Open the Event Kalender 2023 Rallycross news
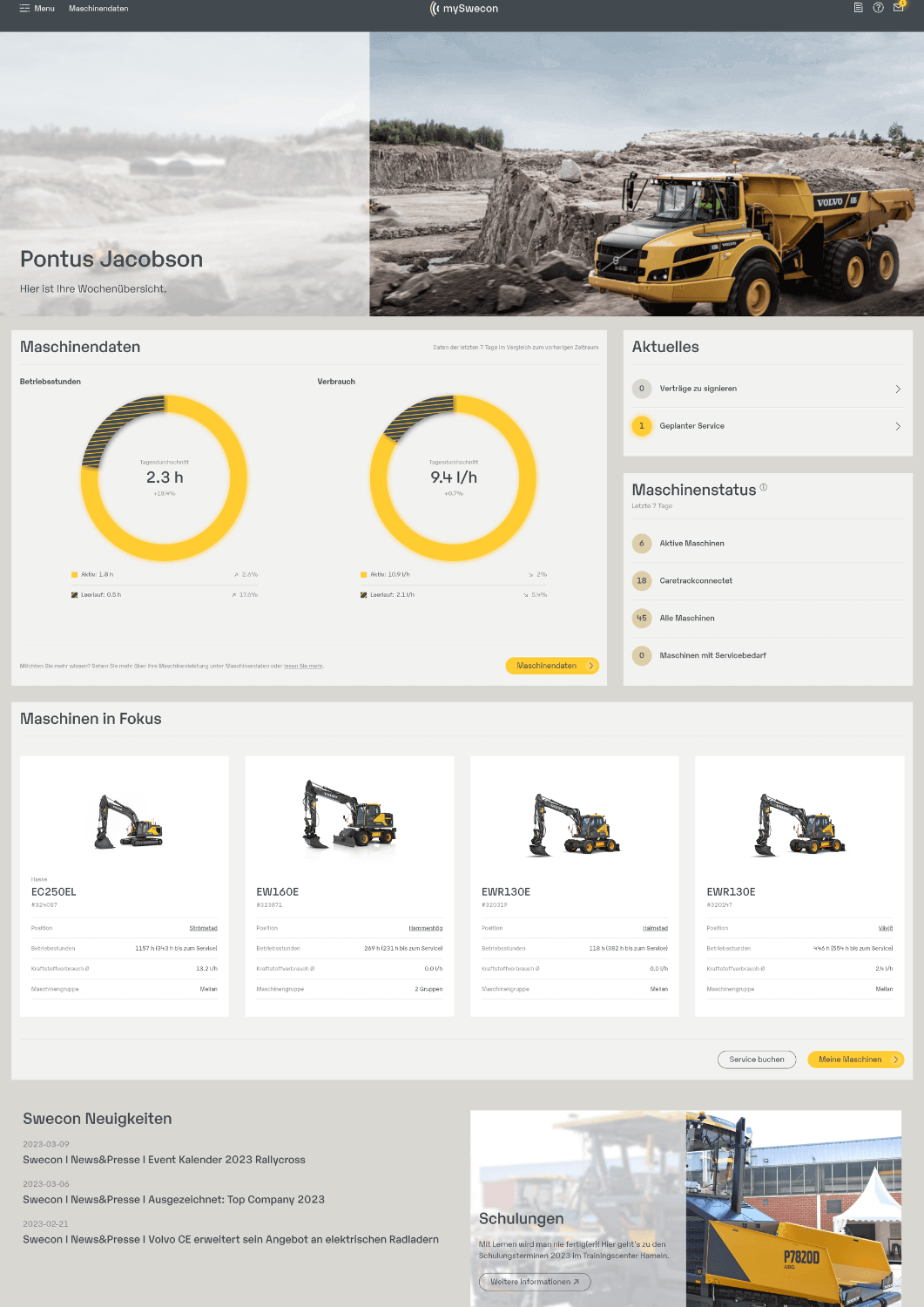The height and width of the screenshot is (1307, 924). (x=164, y=1160)
